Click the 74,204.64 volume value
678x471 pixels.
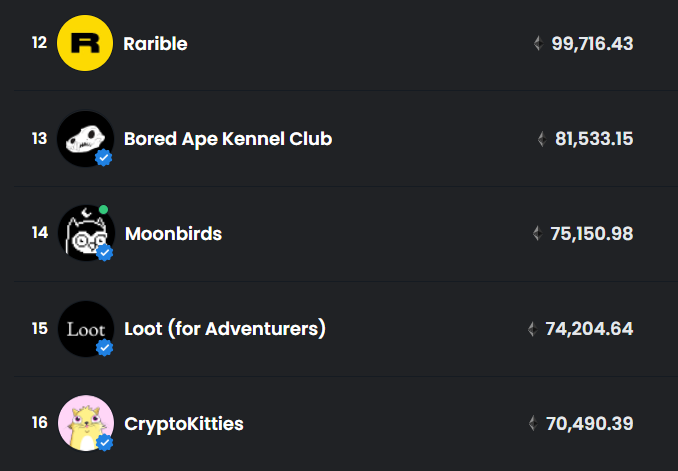tap(589, 329)
